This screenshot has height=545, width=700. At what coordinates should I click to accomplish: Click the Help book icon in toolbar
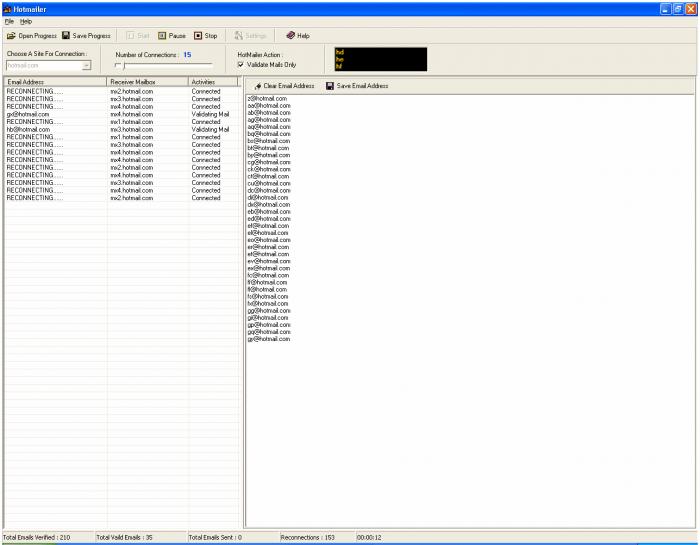tap(291, 35)
